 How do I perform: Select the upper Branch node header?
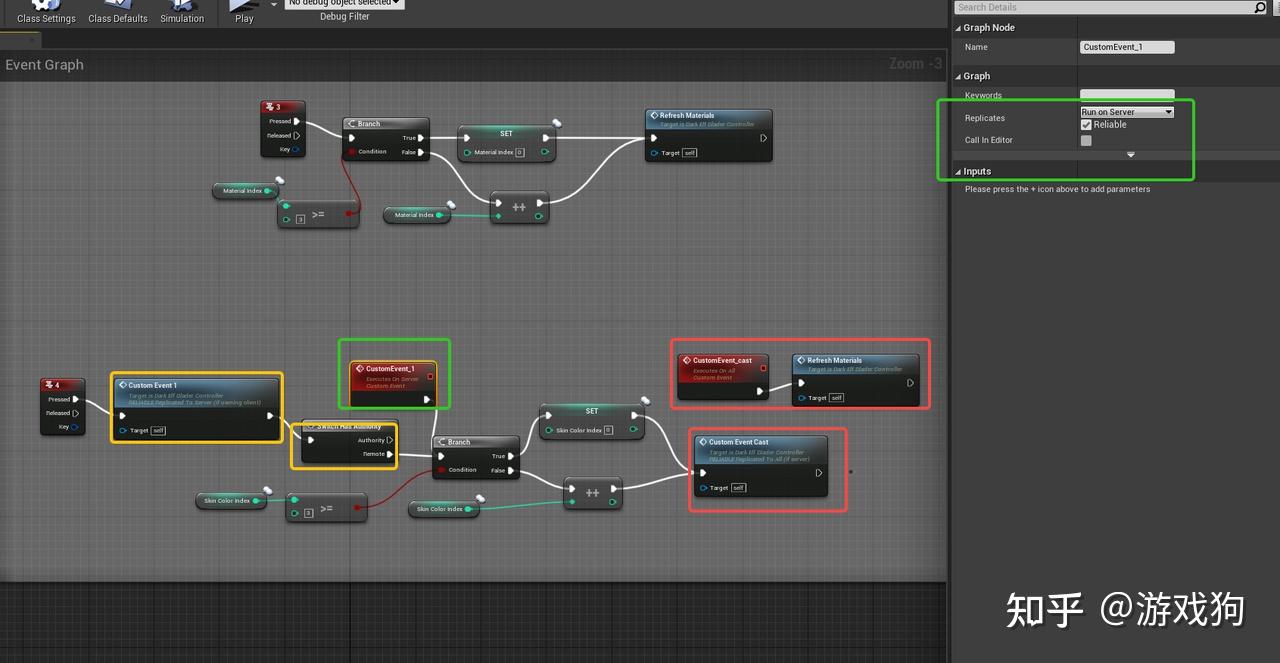(386, 124)
